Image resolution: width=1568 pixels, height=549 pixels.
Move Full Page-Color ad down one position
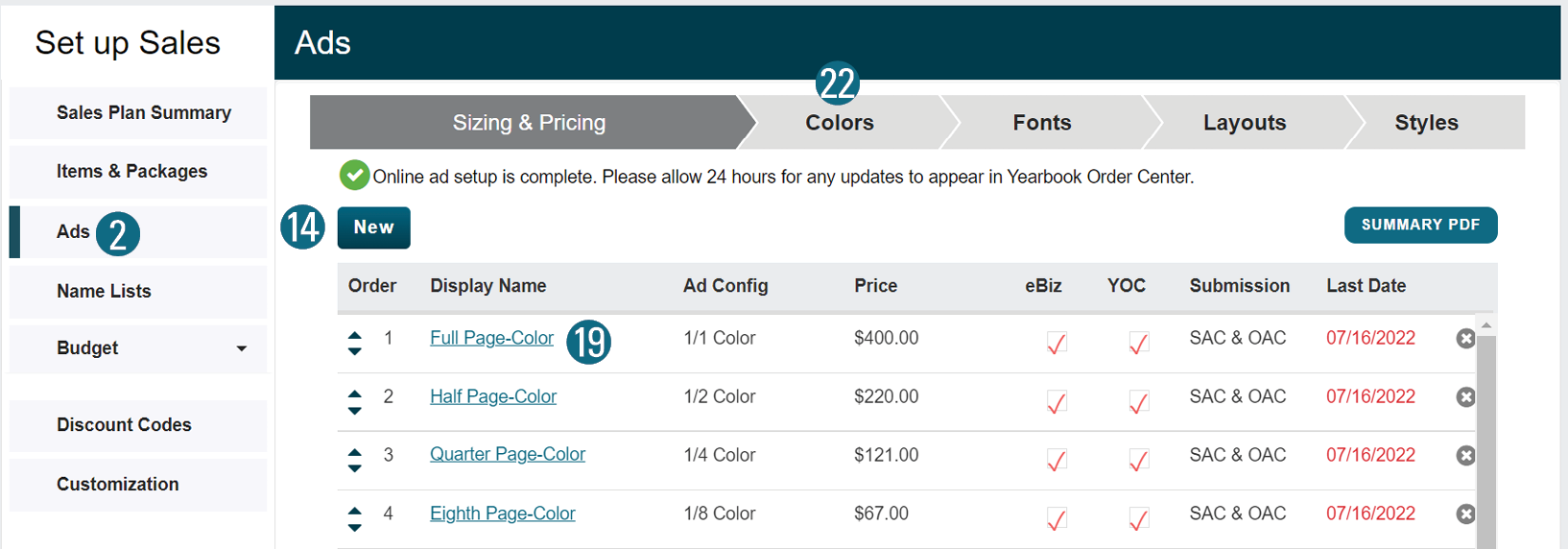click(355, 351)
